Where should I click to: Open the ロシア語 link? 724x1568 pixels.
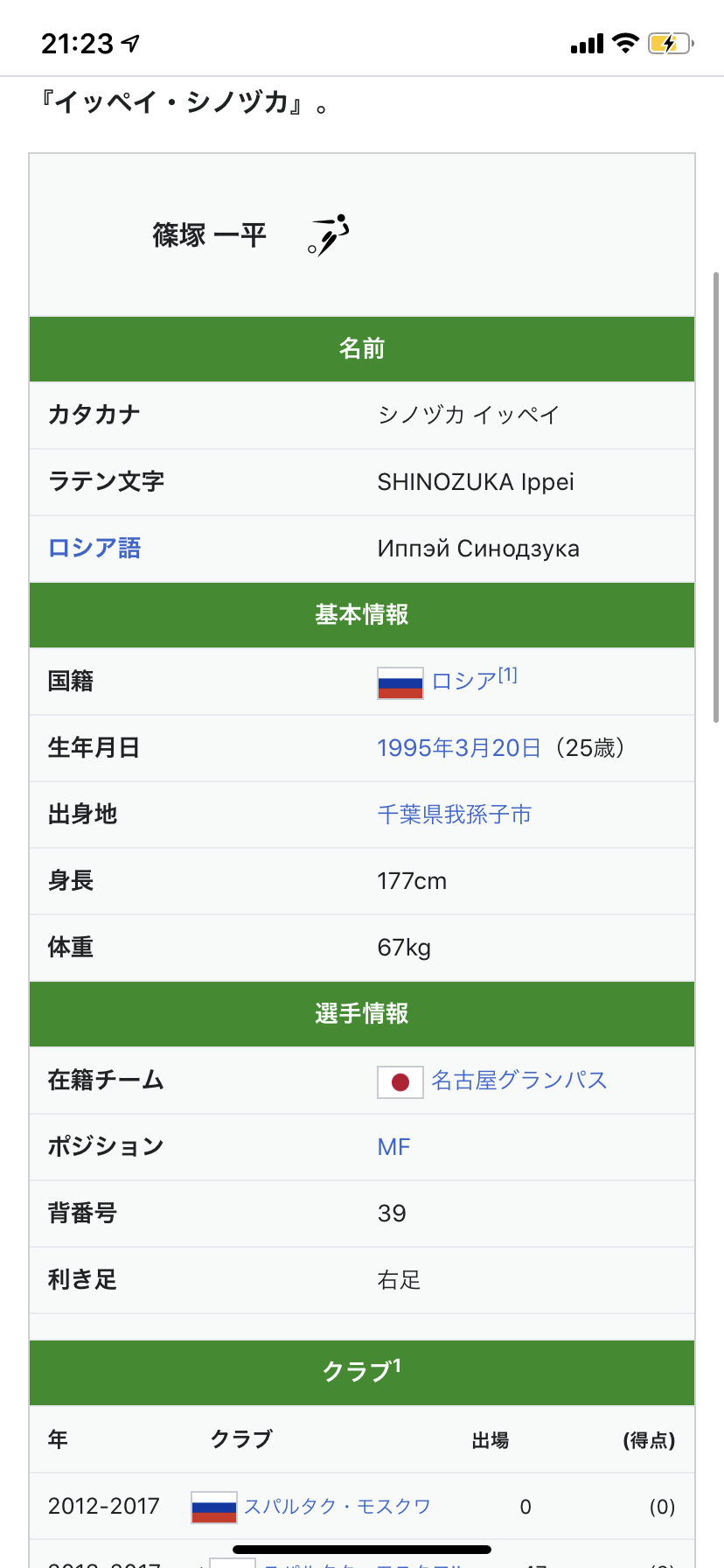coord(94,549)
